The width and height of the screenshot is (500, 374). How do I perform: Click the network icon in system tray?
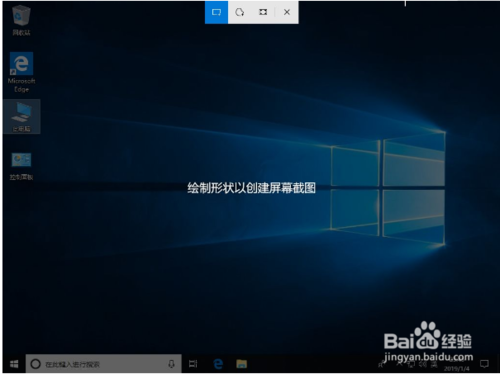click(411, 364)
